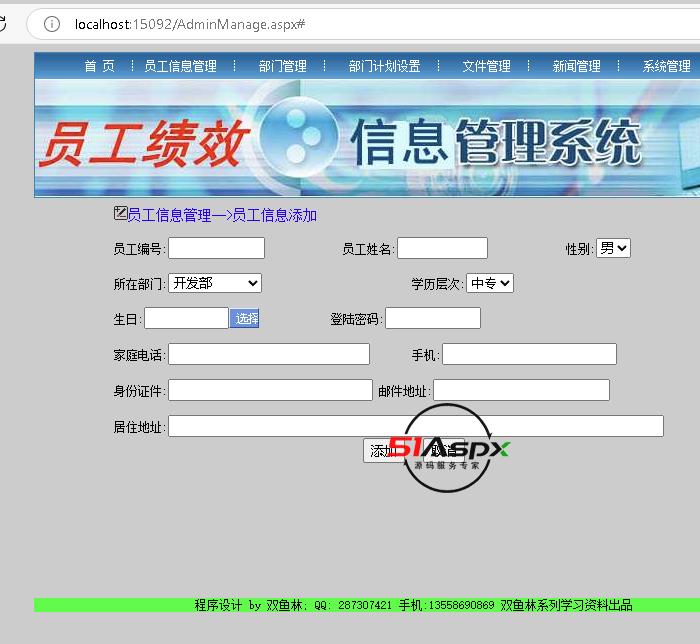Focus the 身份证件 input field
This screenshot has width=700, height=644.
click(270, 390)
